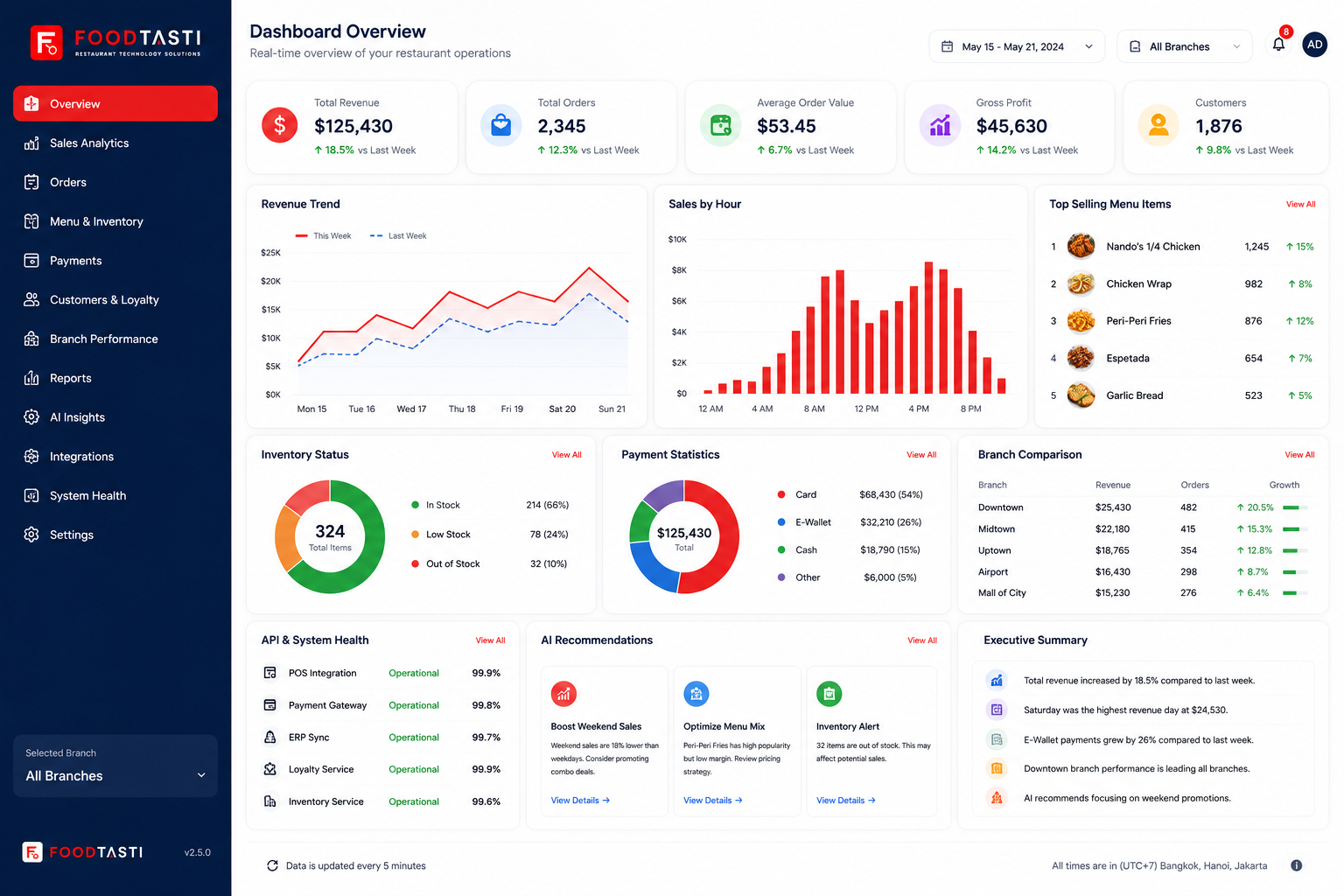Click View All in Top Selling Menu Items

pyautogui.click(x=1300, y=204)
